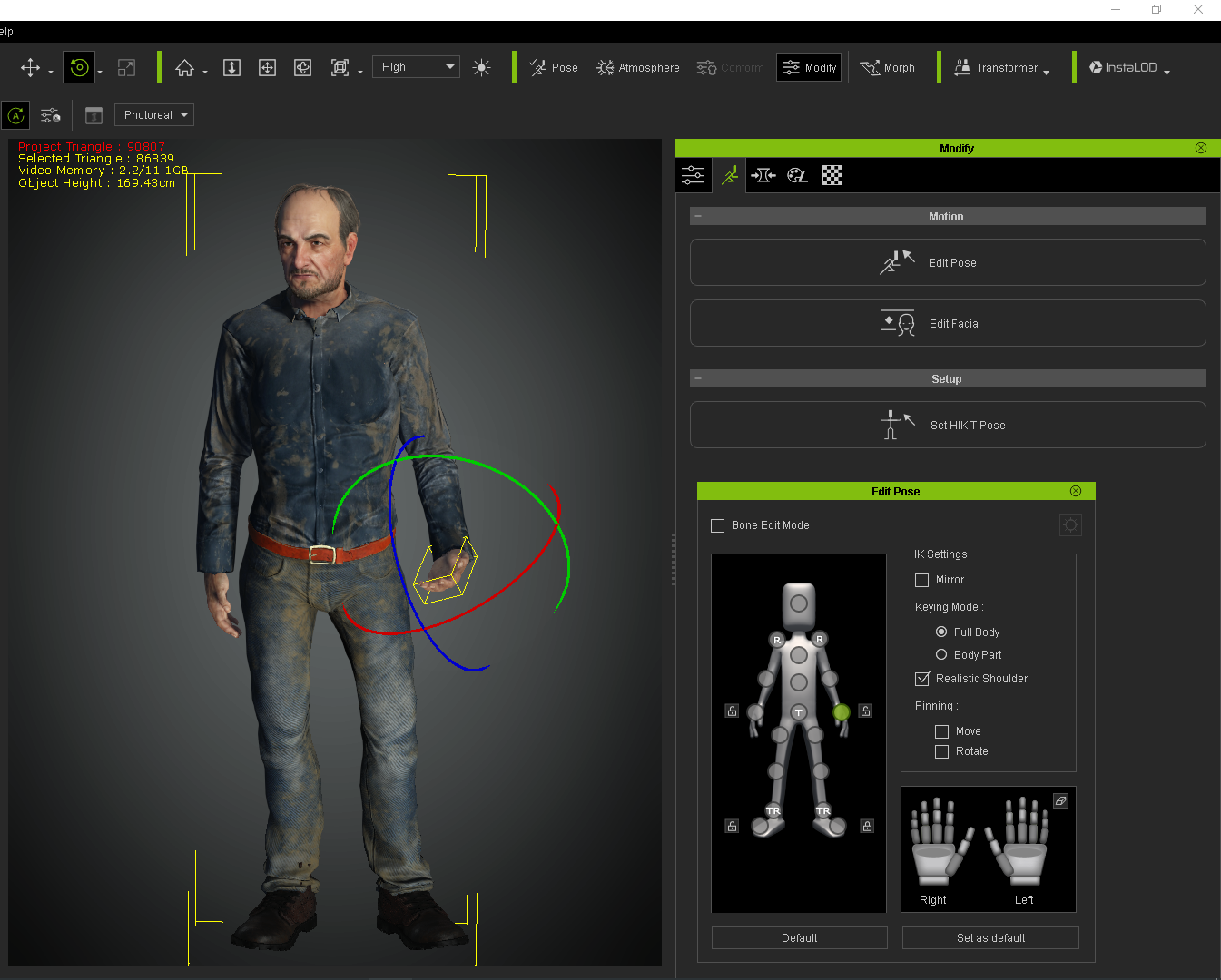The width and height of the screenshot is (1221, 980).
Task: Select the camera Zoom tool
Action: tap(231, 68)
